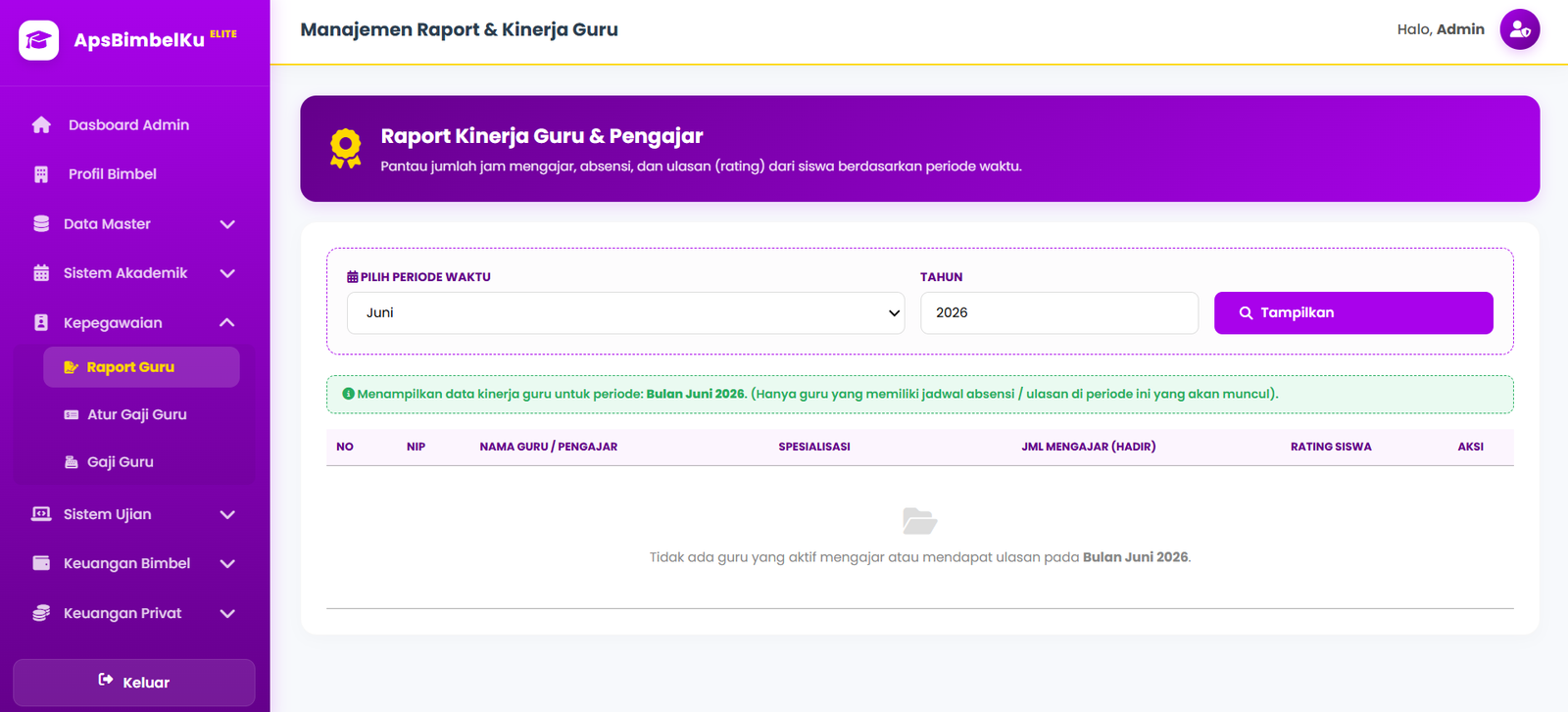The image size is (1568, 712).
Task: Click the home icon beside Dasboard Admin
Action: (41, 124)
